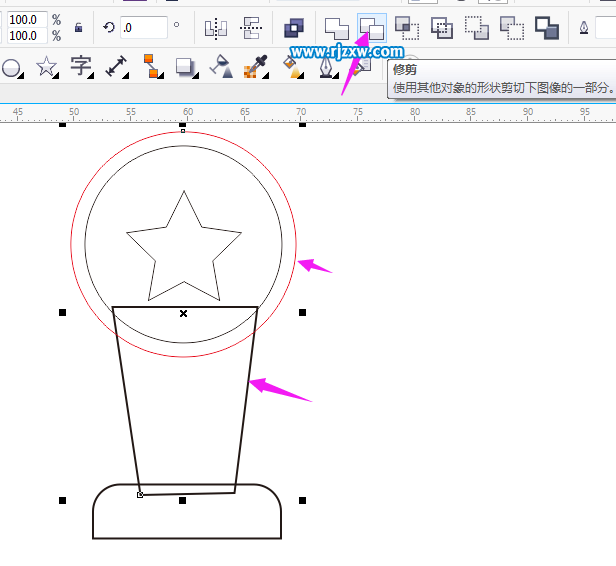Screen dimensions: 616x566
Task: Mirror the selection vertically
Action: (251, 27)
